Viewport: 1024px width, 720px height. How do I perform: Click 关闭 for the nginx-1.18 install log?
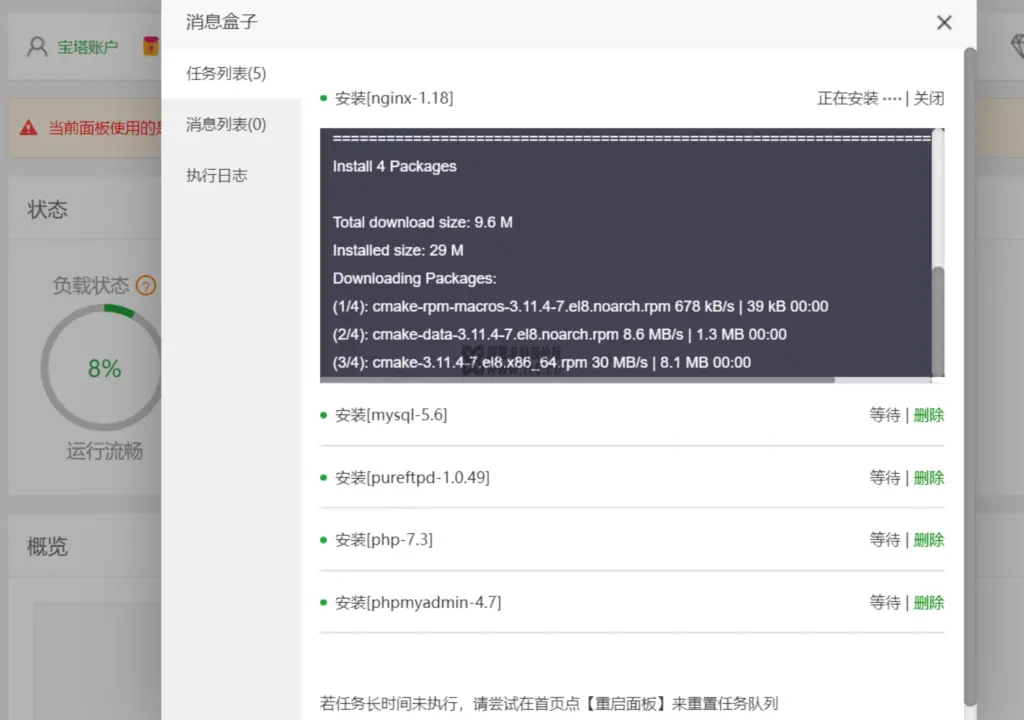click(929, 98)
